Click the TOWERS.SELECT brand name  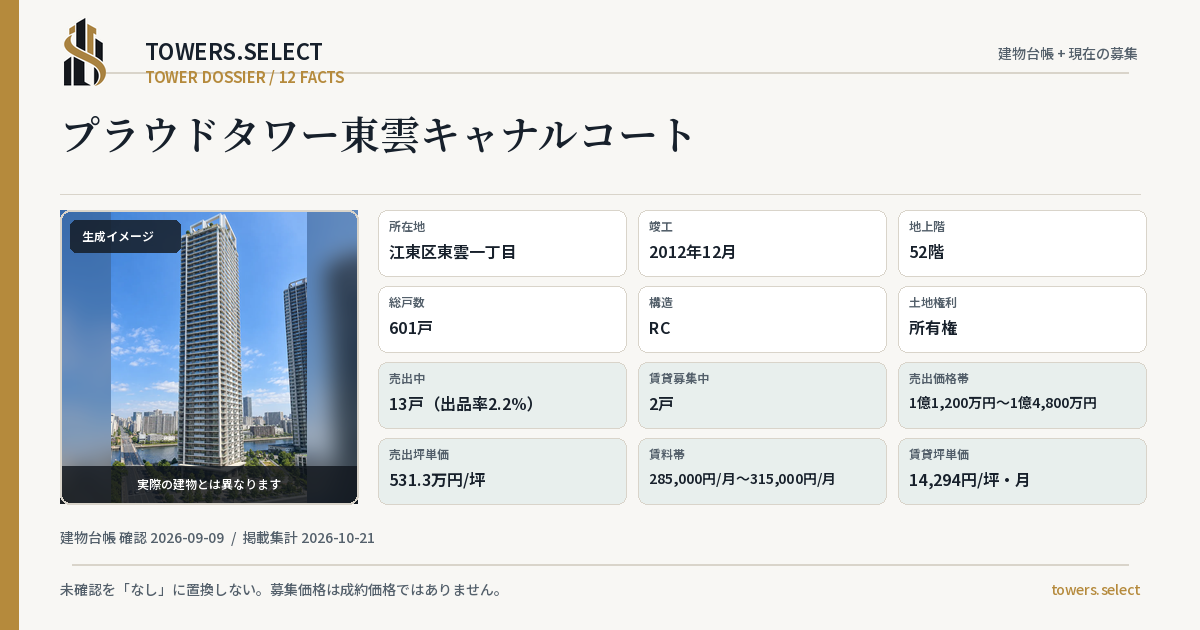click(x=234, y=52)
